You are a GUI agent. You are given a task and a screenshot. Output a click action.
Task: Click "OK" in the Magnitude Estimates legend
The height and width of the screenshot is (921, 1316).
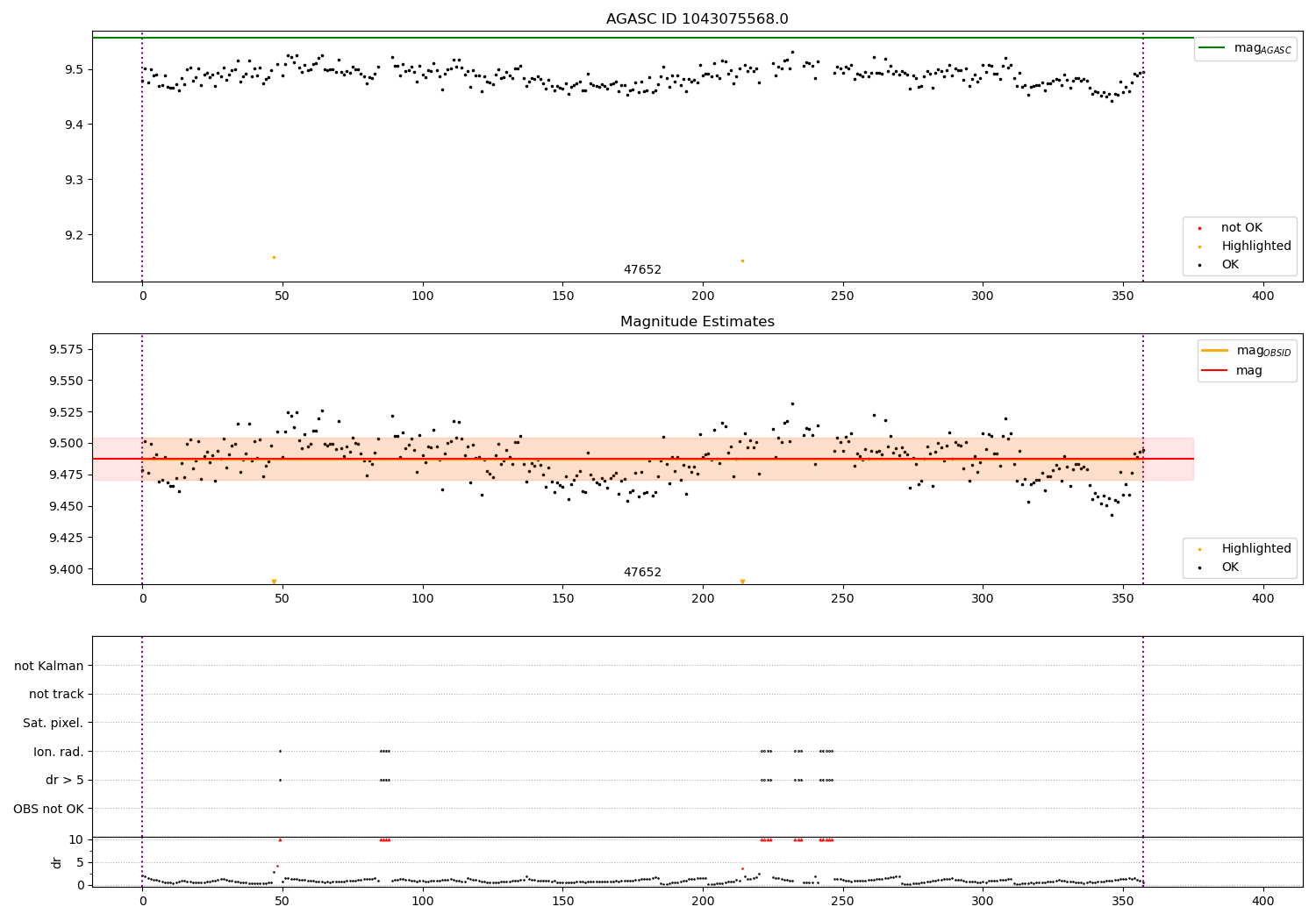(1230, 568)
